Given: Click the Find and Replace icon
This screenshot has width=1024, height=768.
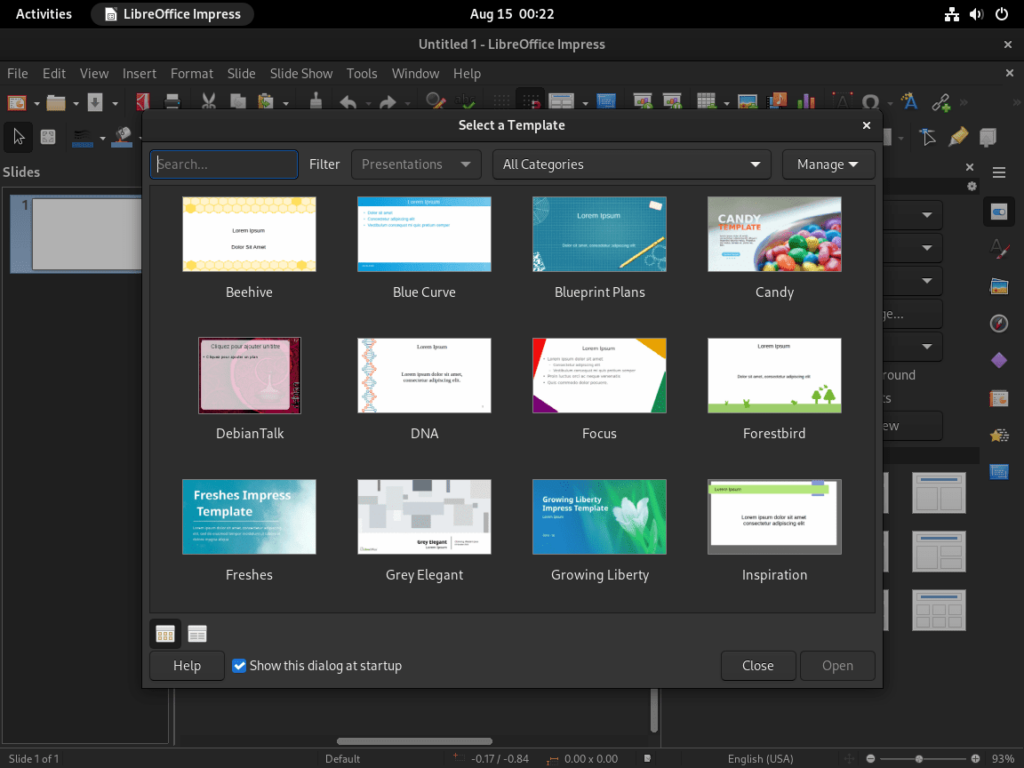Looking at the screenshot, I should pos(435,102).
